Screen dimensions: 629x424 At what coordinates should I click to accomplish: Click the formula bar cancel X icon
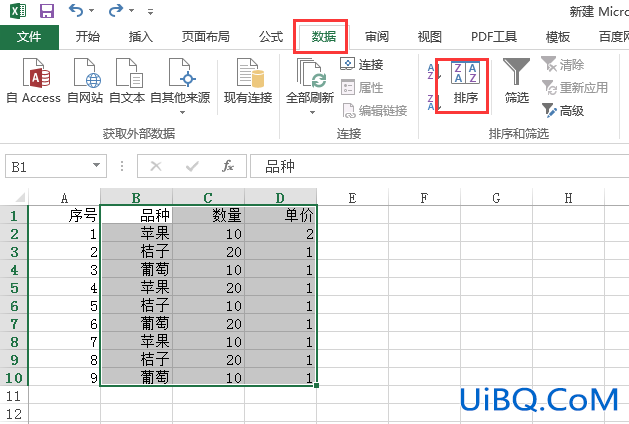coord(156,166)
